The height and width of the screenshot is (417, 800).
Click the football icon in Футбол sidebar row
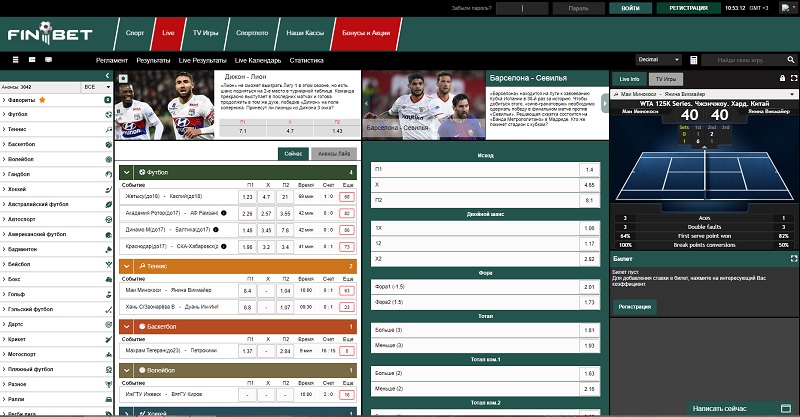pos(108,114)
